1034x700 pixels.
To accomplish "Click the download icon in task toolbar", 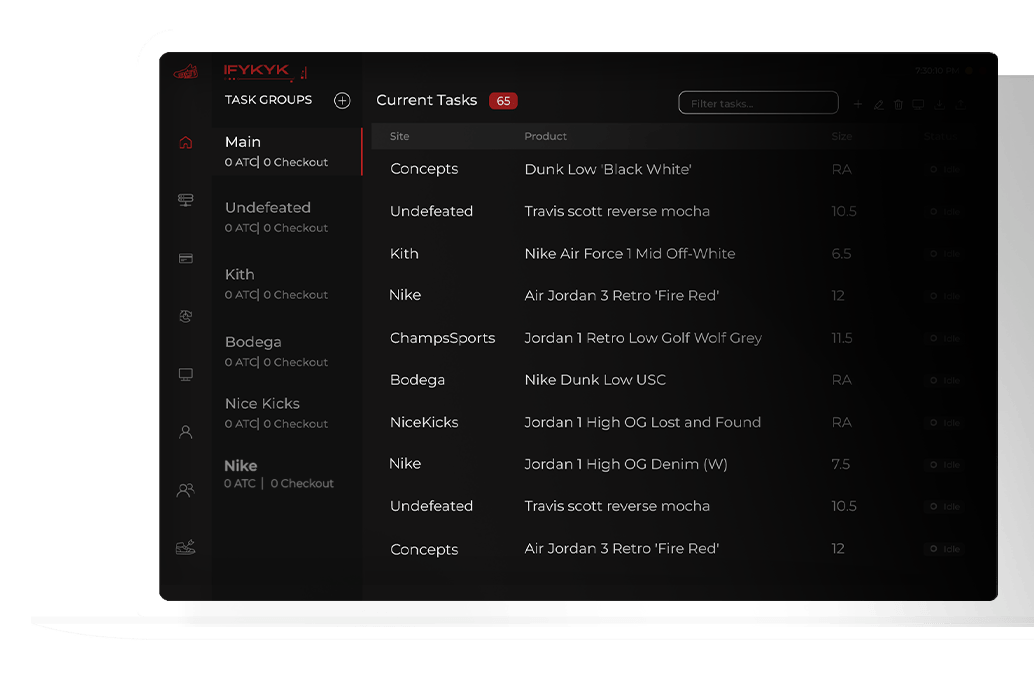I will point(939,104).
